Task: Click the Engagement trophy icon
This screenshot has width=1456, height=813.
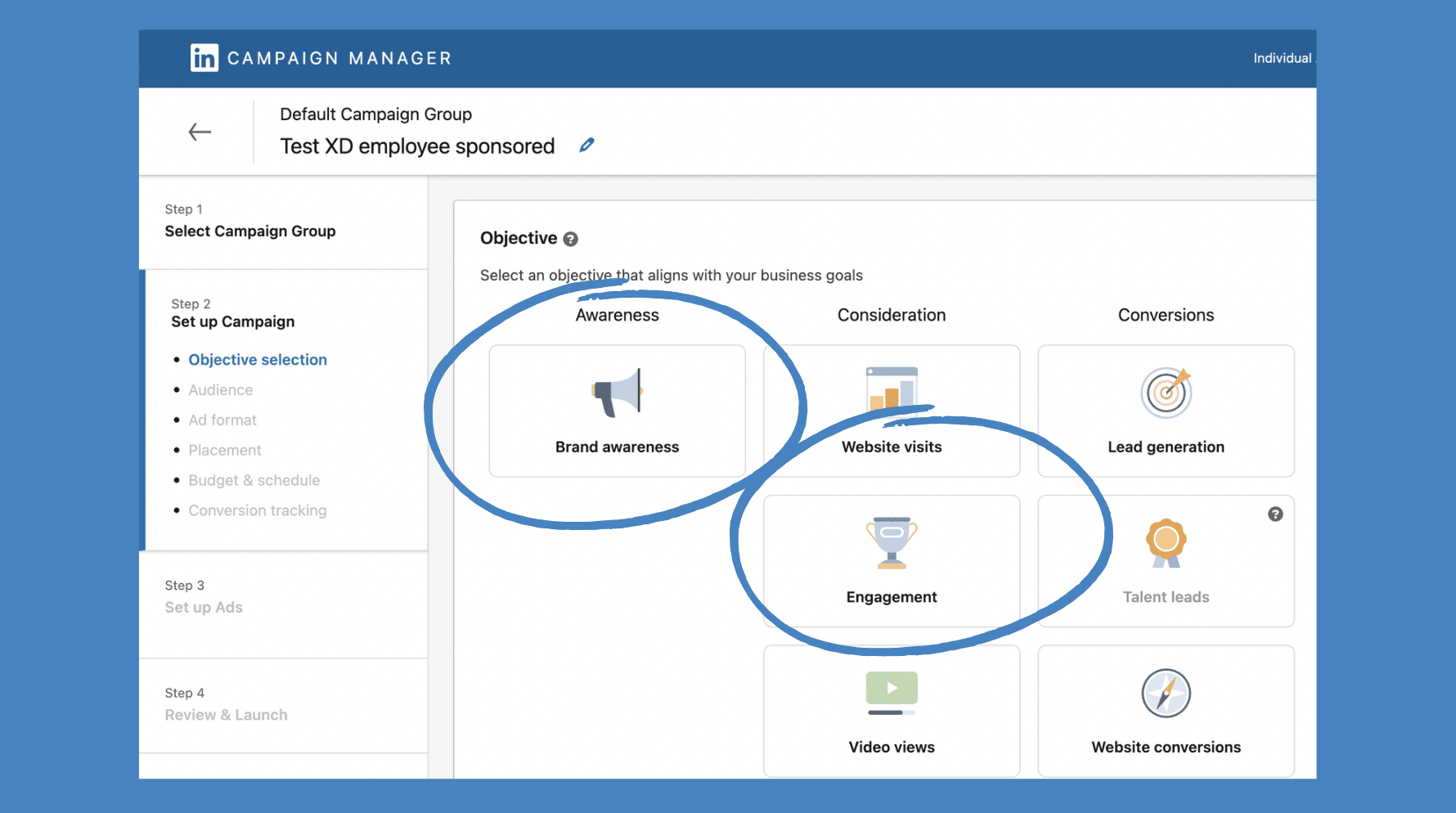Action: (x=892, y=542)
